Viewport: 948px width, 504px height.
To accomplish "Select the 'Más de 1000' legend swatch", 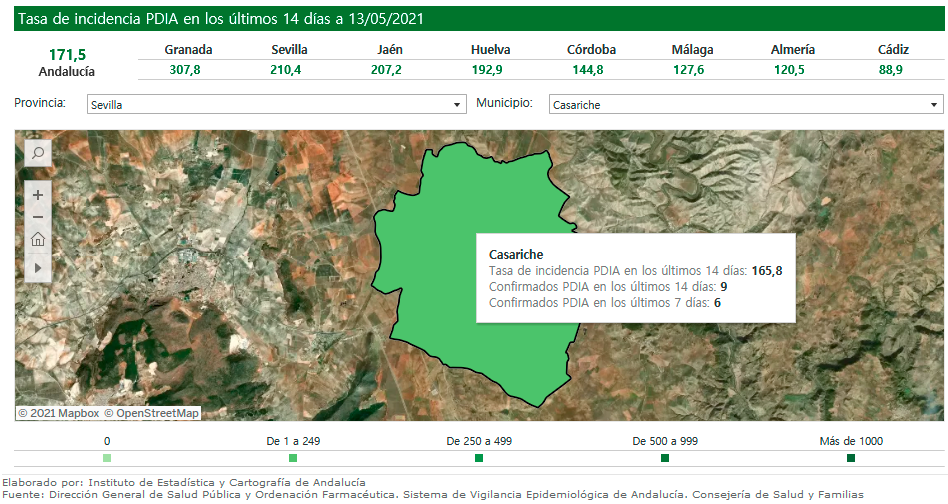I will [x=851, y=458].
